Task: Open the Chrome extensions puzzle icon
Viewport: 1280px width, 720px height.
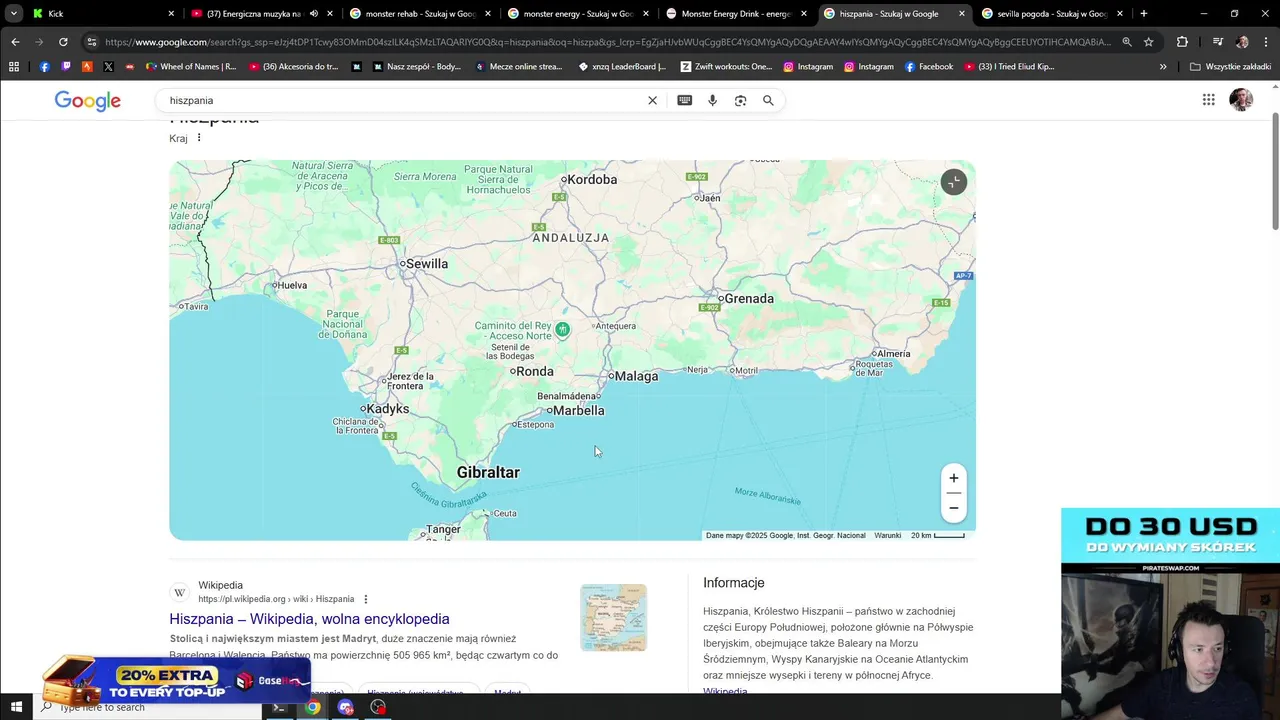Action: [1182, 42]
